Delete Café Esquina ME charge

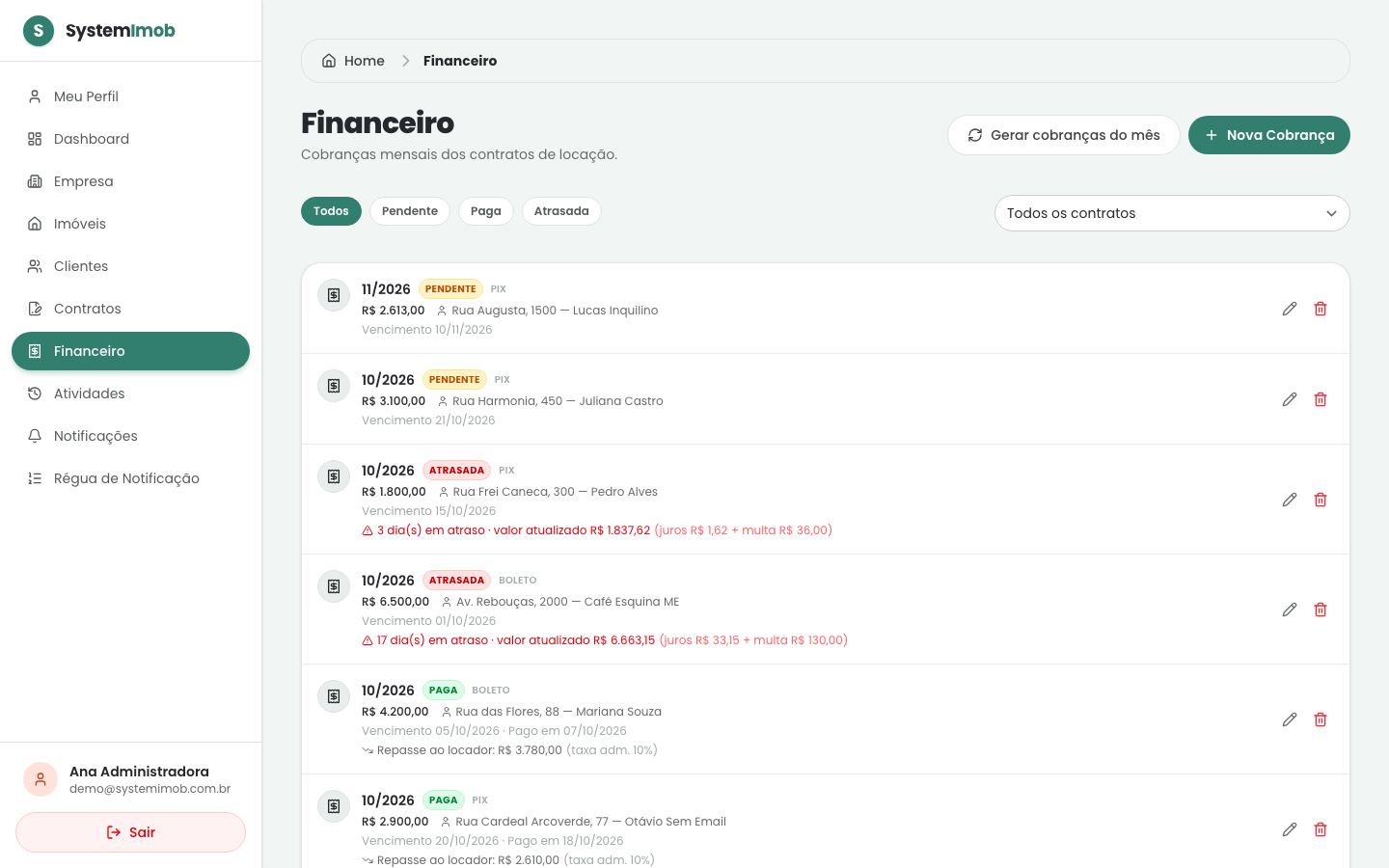tap(1321, 610)
